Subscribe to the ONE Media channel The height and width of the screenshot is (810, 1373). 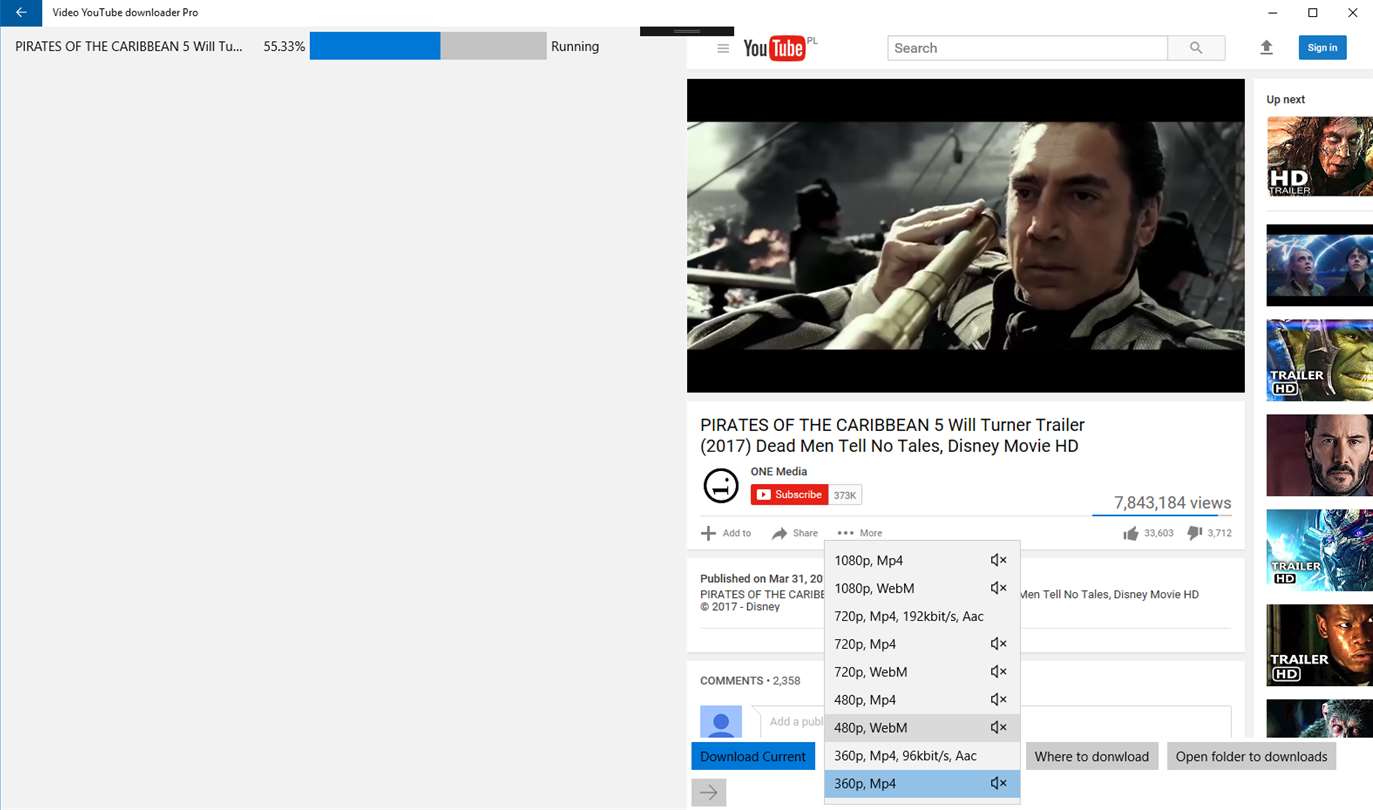tap(789, 494)
